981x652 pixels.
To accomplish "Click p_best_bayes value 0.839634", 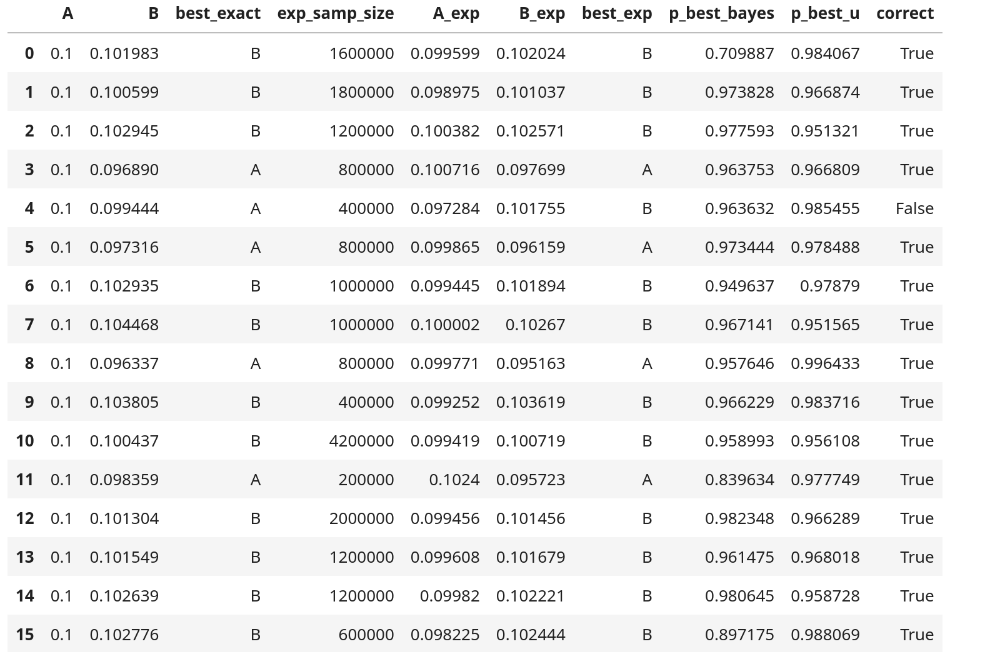I will coord(740,480).
